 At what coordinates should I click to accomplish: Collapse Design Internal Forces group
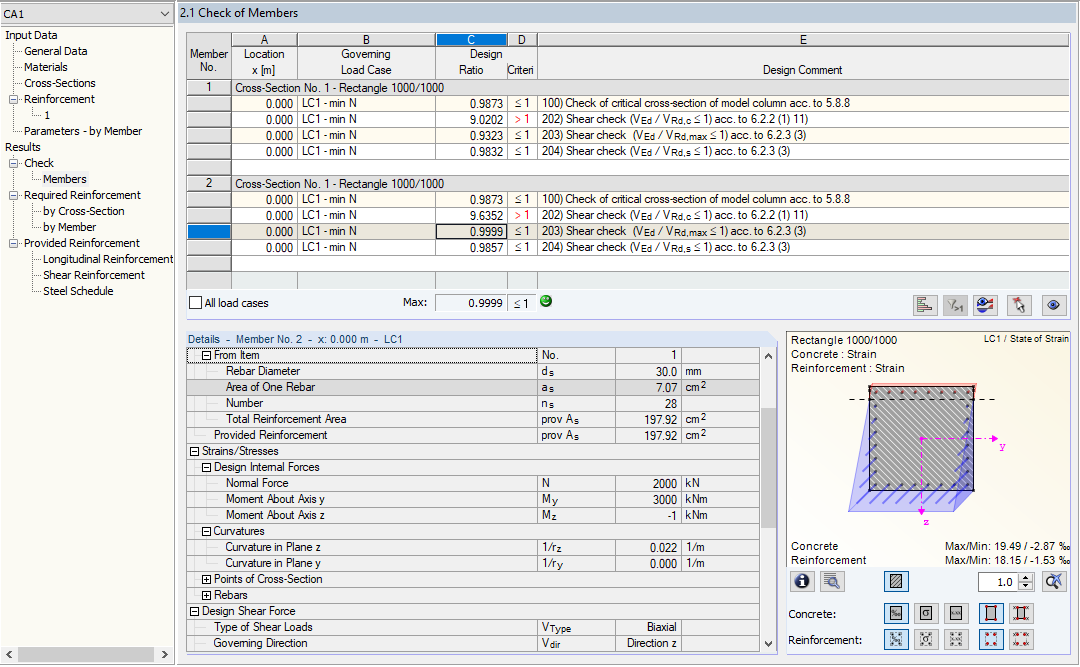pyautogui.click(x=206, y=467)
